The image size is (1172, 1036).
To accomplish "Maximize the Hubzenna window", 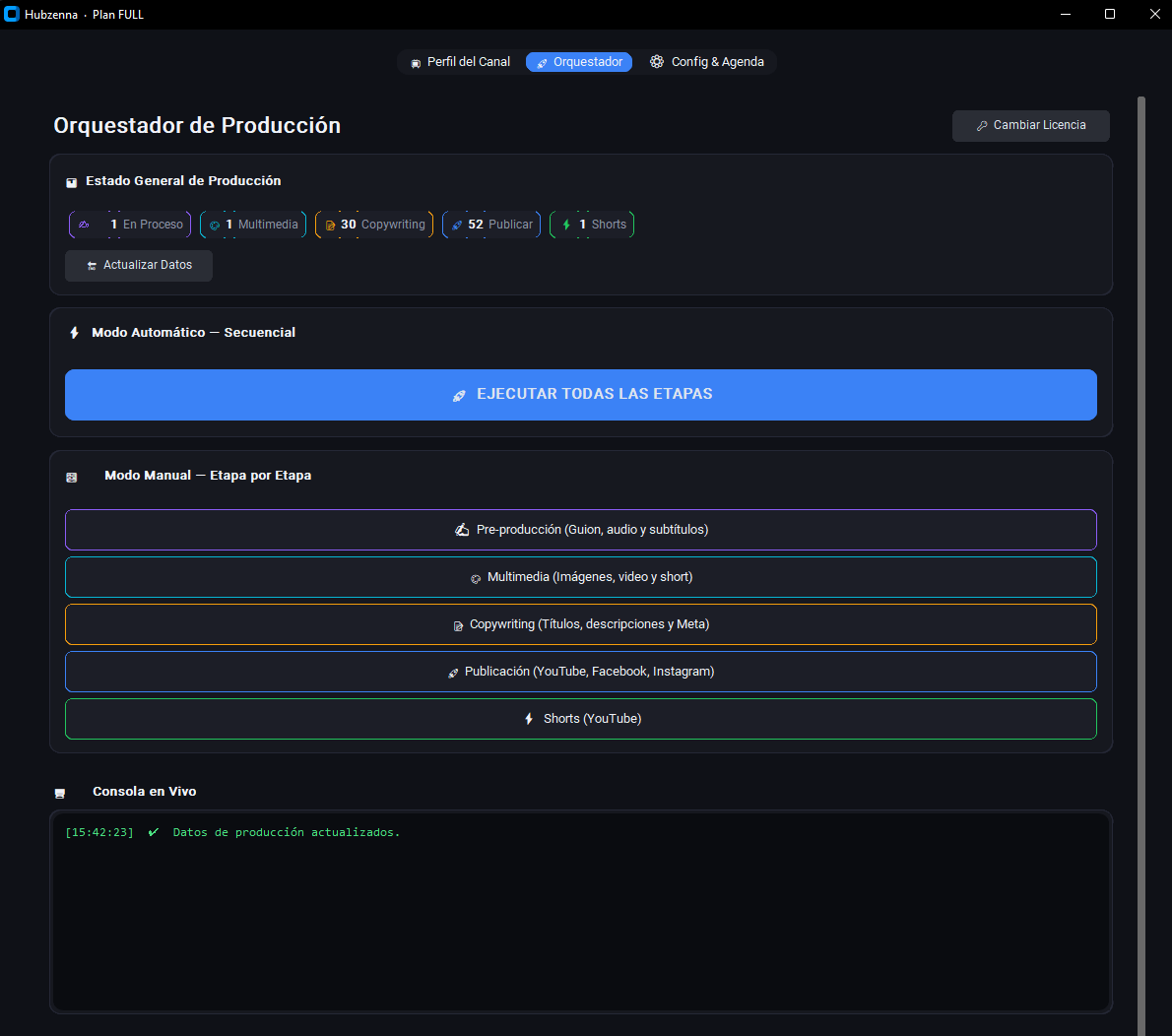I will click(1110, 14).
